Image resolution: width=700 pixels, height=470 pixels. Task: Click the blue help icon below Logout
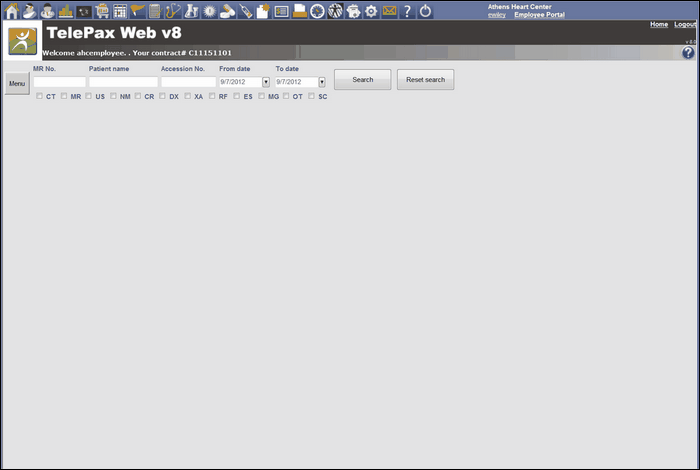click(688, 52)
